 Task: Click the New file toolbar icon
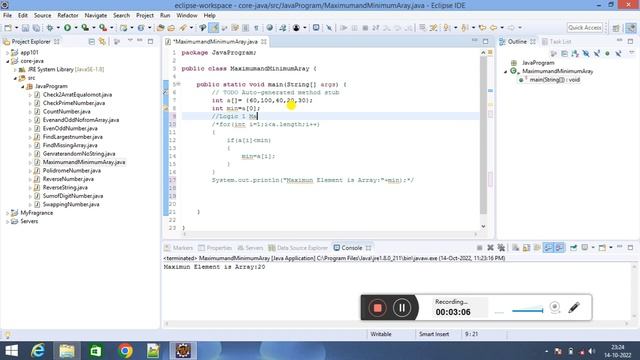7,28
